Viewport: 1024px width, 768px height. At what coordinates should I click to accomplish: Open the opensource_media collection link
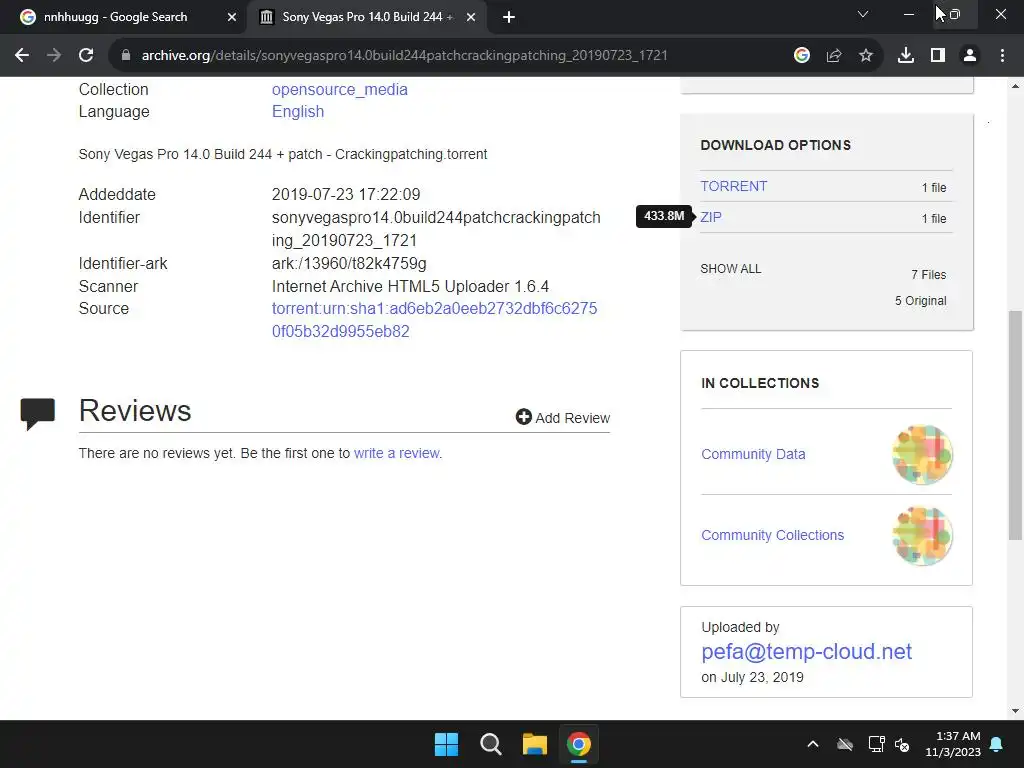[x=340, y=89]
